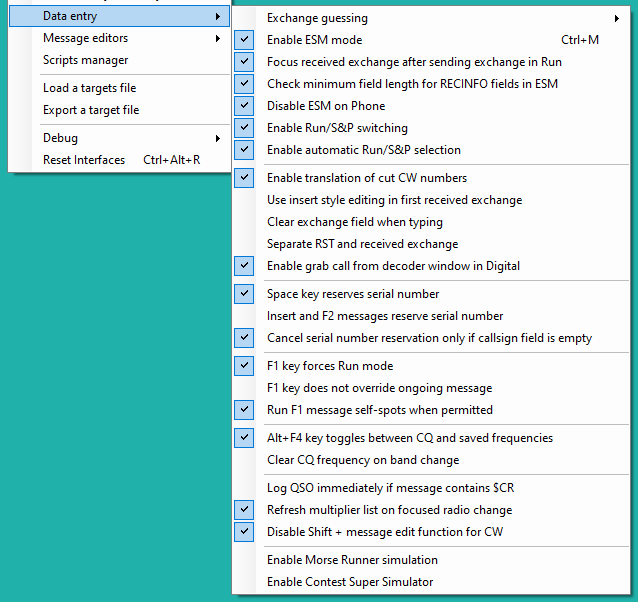Open the Message editors submenu

point(119,38)
